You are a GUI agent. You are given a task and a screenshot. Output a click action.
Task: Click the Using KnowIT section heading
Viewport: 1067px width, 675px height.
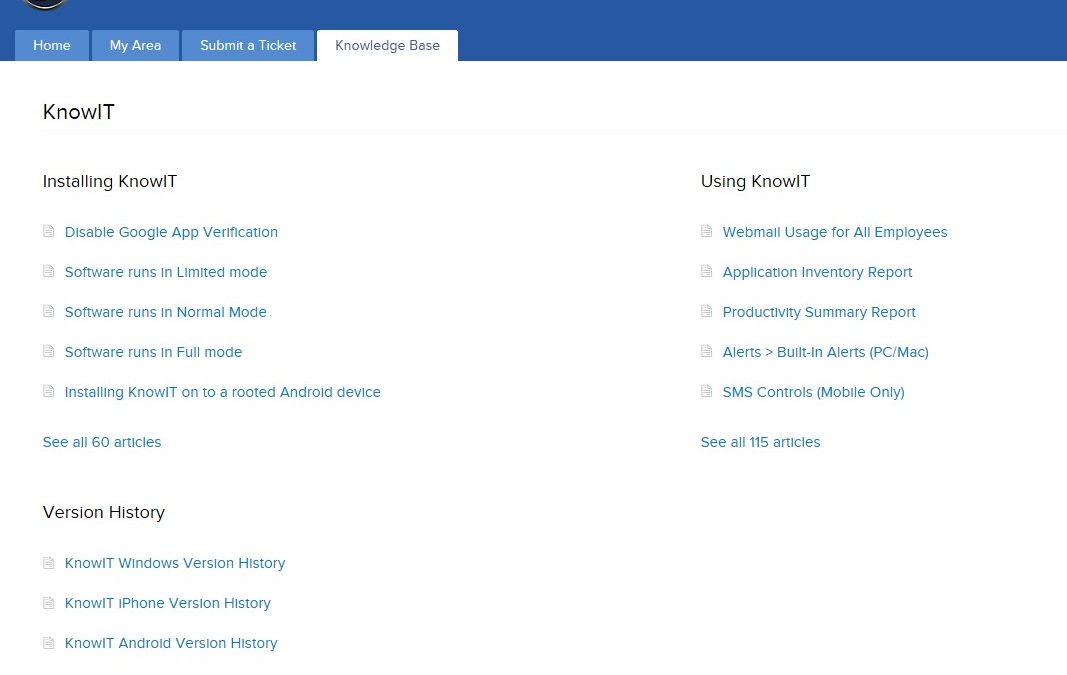(755, 182)
